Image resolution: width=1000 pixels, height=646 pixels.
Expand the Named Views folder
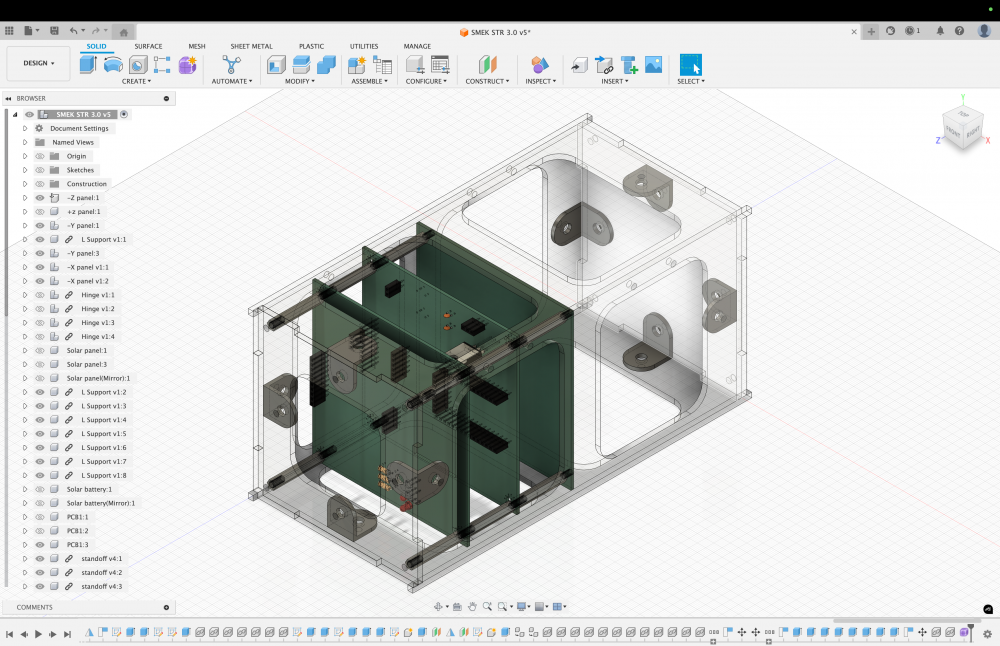pos(25,142)
